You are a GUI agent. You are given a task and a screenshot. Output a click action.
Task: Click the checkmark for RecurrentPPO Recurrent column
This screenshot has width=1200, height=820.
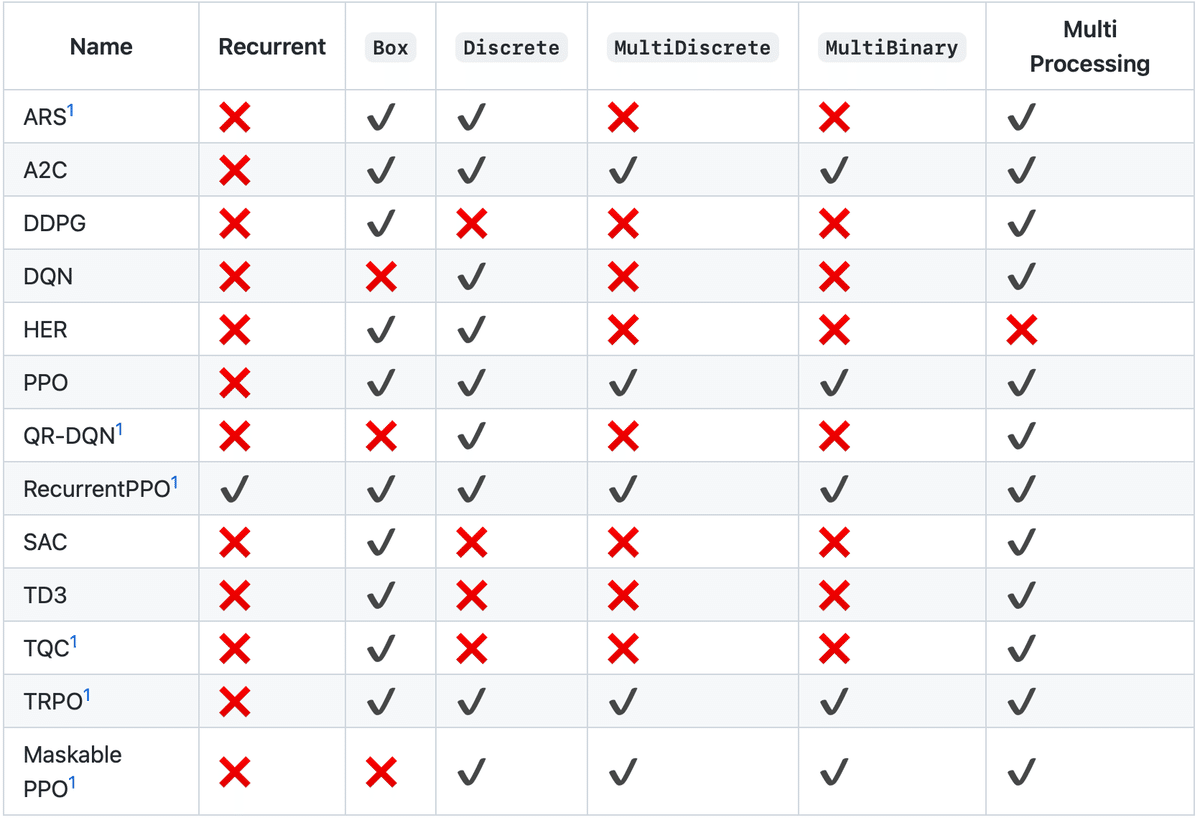pyautogui.click(x=234, y=489)
